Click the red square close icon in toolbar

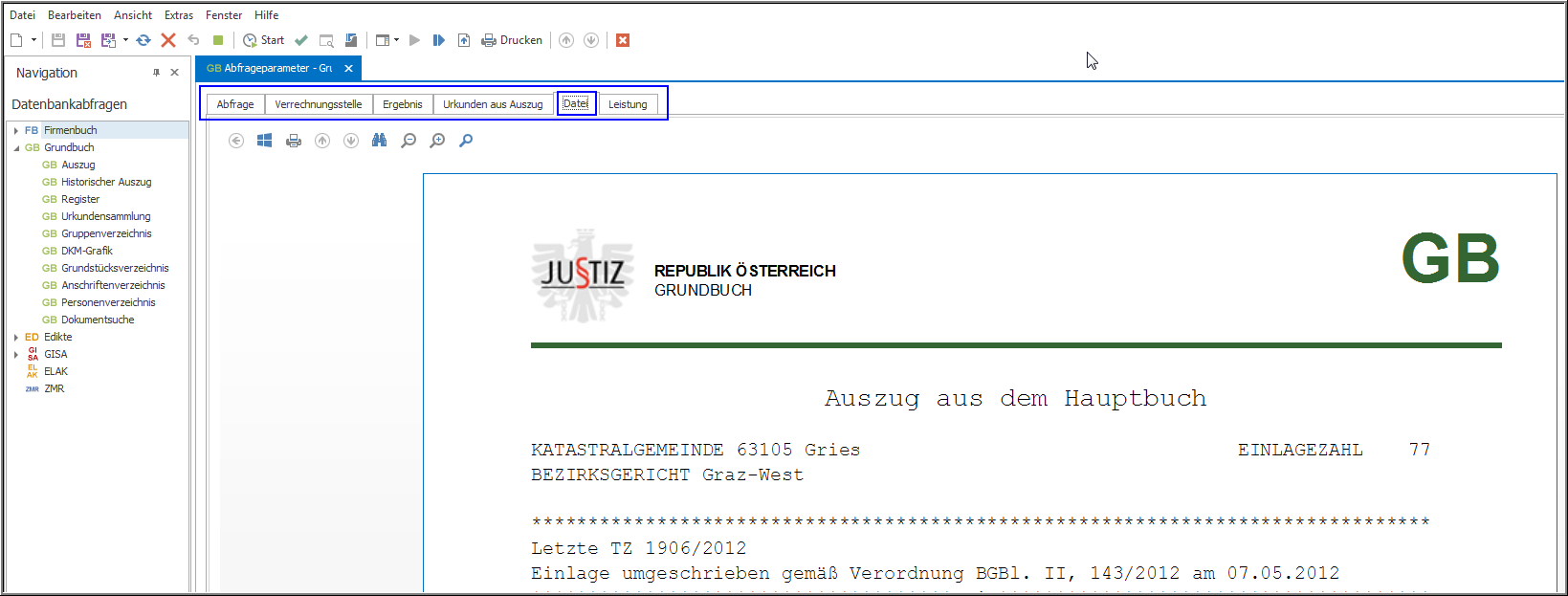click(623, 40)
